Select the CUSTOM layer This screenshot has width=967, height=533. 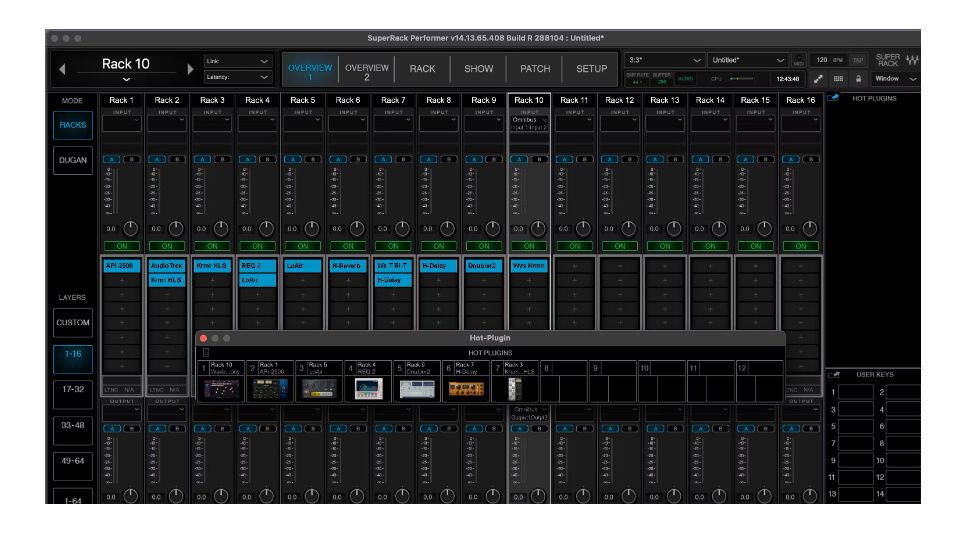(73, 323)
